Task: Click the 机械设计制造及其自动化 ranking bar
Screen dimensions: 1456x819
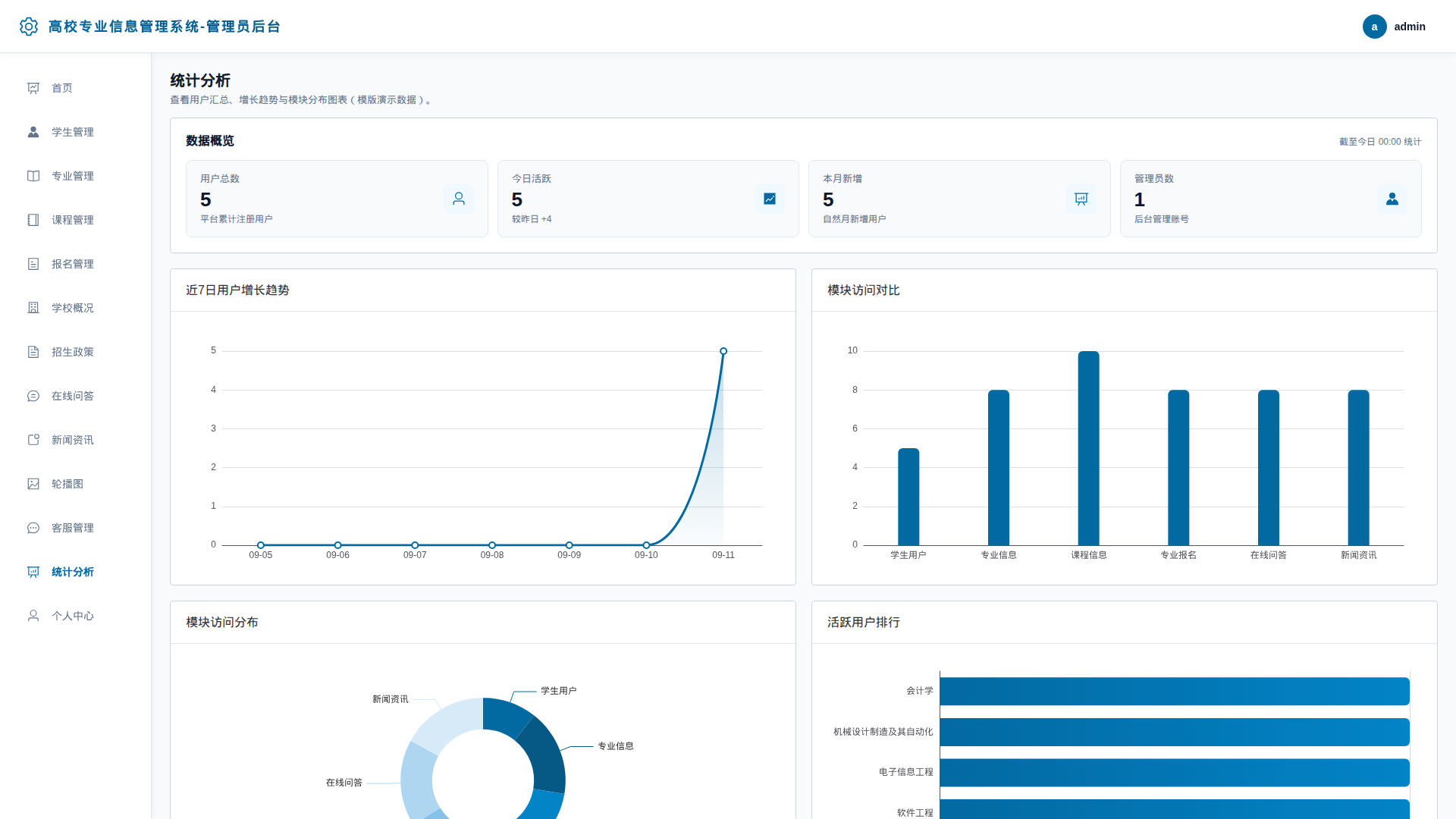Action: (x=1175, y=732)
